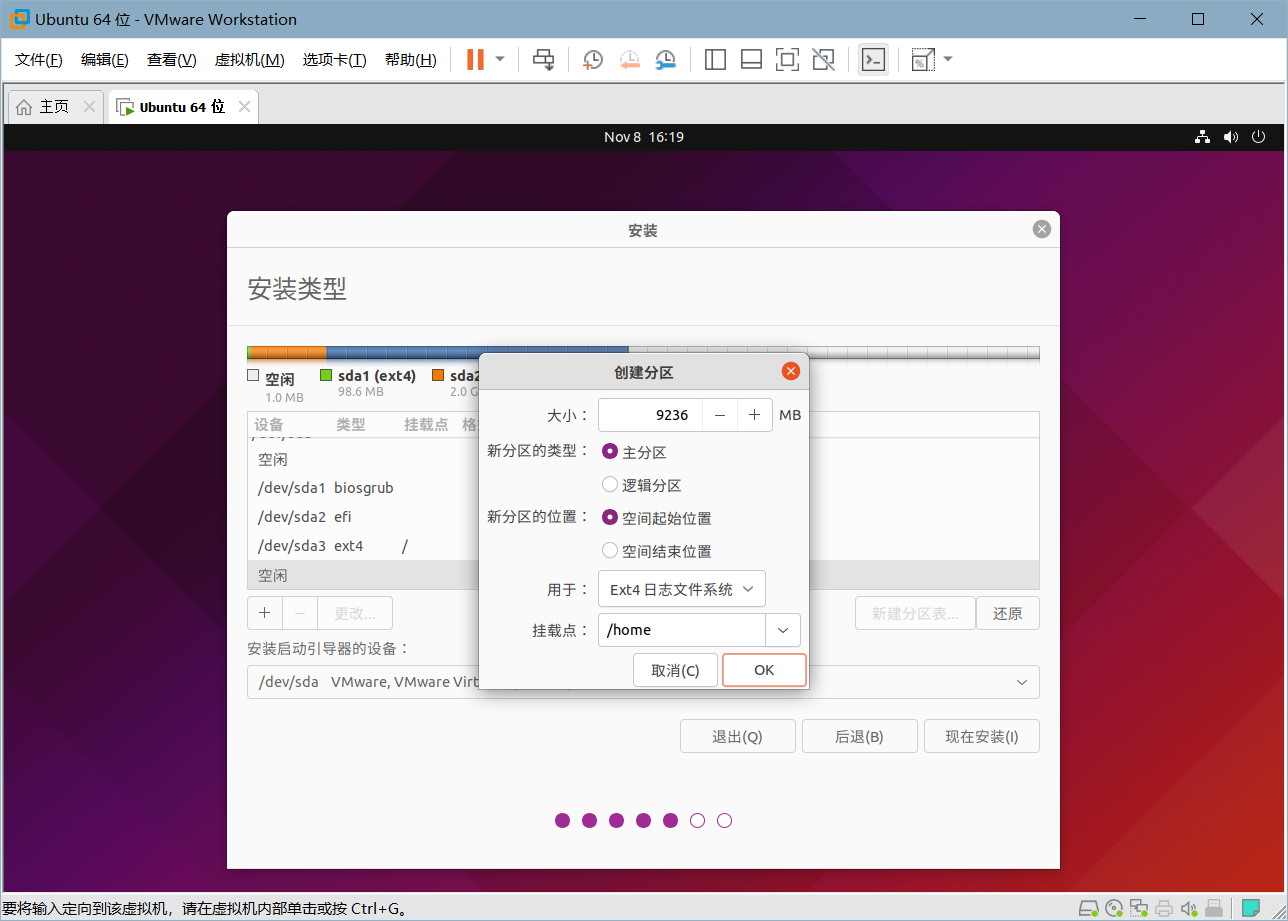The width and height of the screenshot is (1288, 921).
Task: Open the 文件(F) menu
Action: [x=39, y=60]
